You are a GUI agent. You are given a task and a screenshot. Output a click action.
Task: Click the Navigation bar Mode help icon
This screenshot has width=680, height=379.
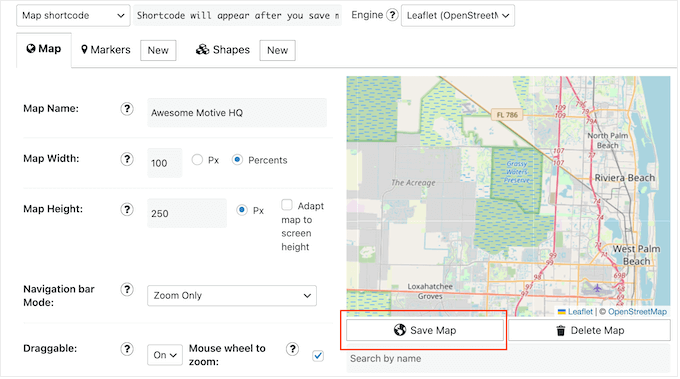[127, 290]
